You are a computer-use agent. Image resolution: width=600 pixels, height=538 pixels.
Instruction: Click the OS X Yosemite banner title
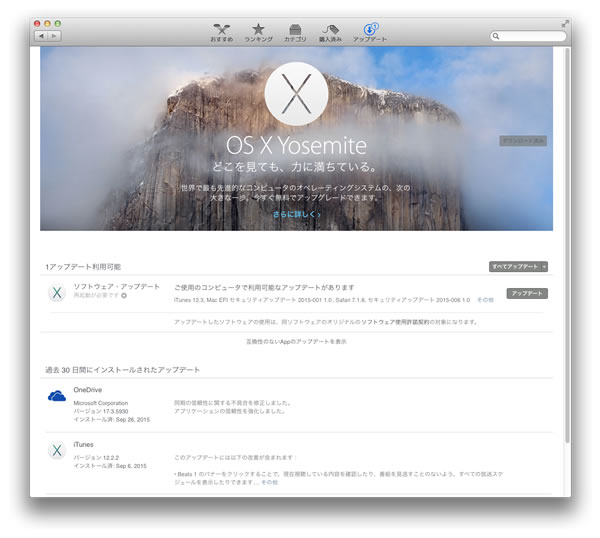point(296,145)
